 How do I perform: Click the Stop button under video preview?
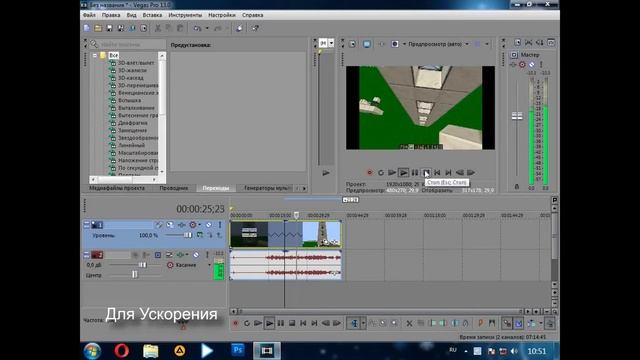click(x=426, y=173)
